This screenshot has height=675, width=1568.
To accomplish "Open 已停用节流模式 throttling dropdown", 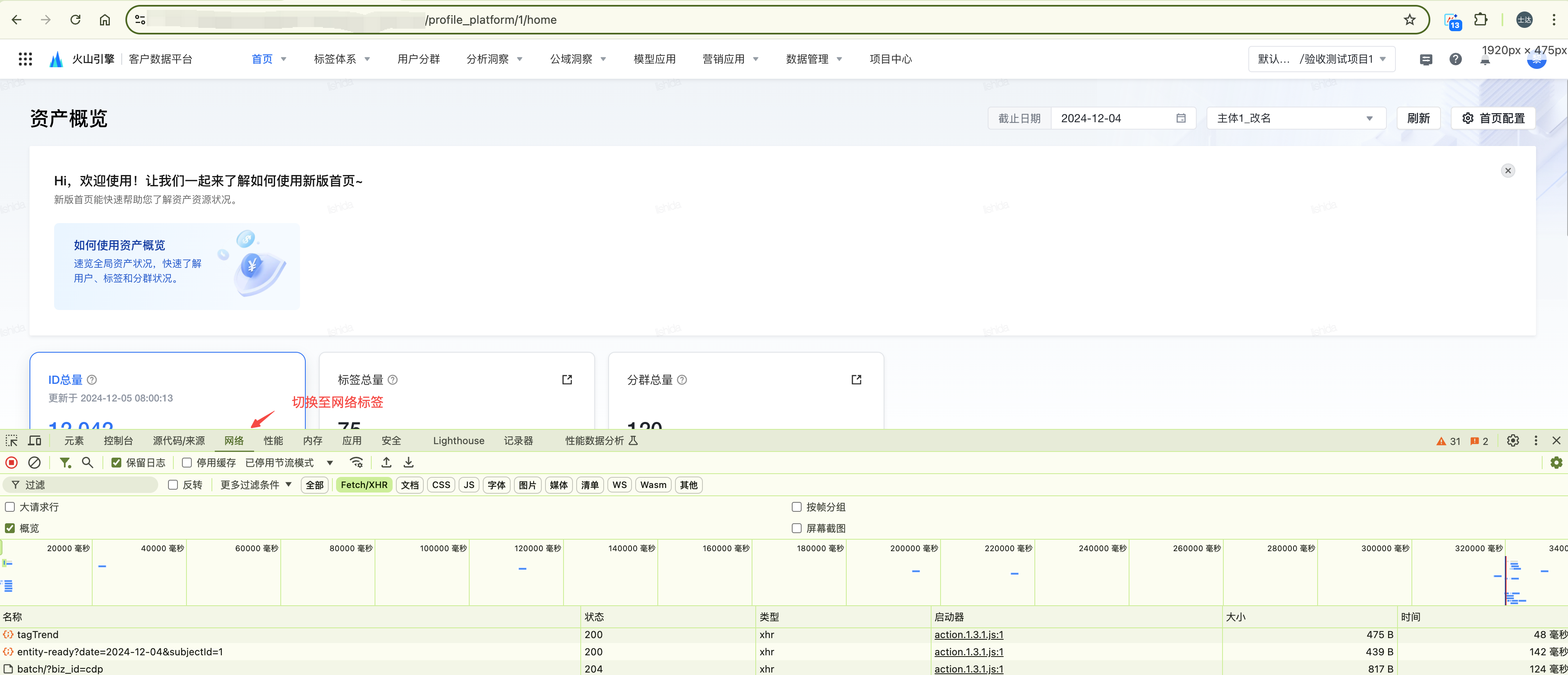I will [289, 463].
